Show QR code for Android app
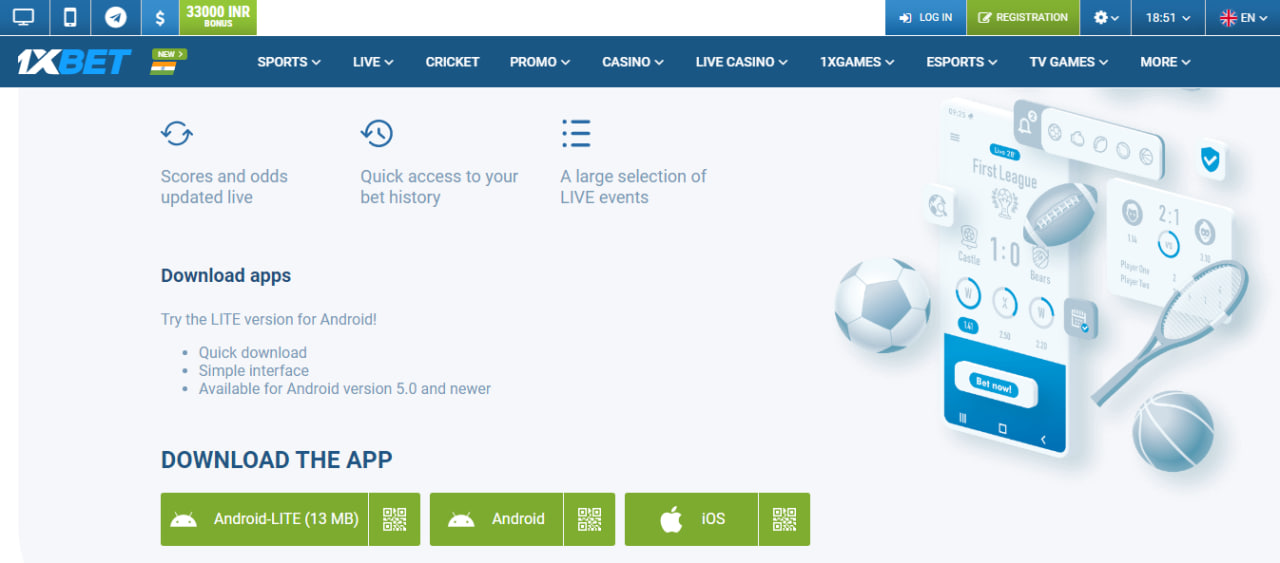 [x=590, y=519]
